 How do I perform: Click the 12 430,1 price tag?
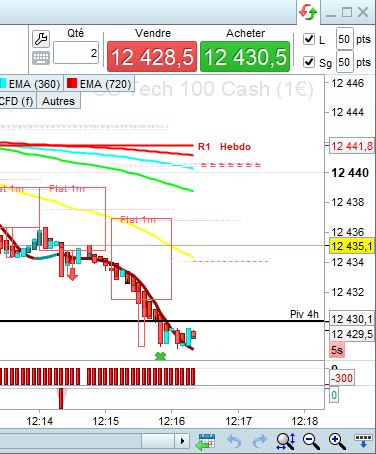click(x=352, y=319)
